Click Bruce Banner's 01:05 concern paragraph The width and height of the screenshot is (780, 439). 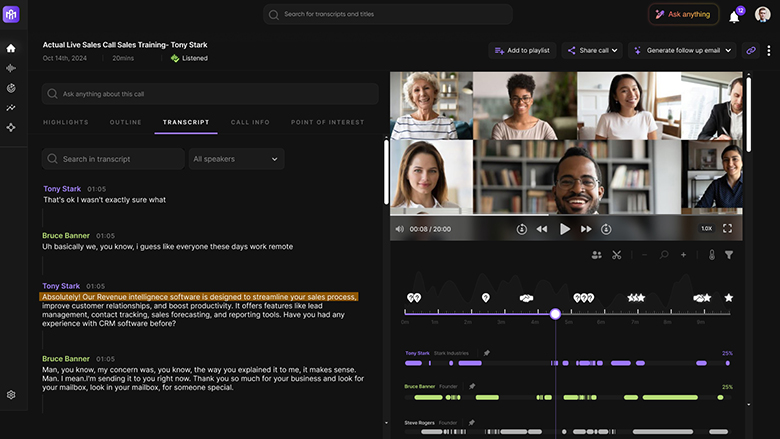pyautogui.click(x=203, y=378)
